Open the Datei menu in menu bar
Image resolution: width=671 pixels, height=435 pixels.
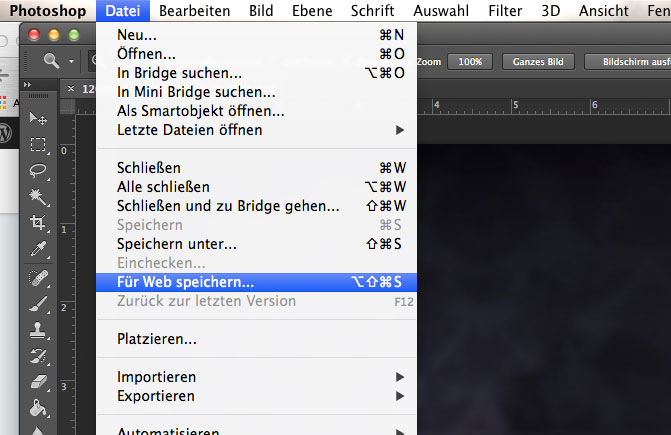[123, 11]
